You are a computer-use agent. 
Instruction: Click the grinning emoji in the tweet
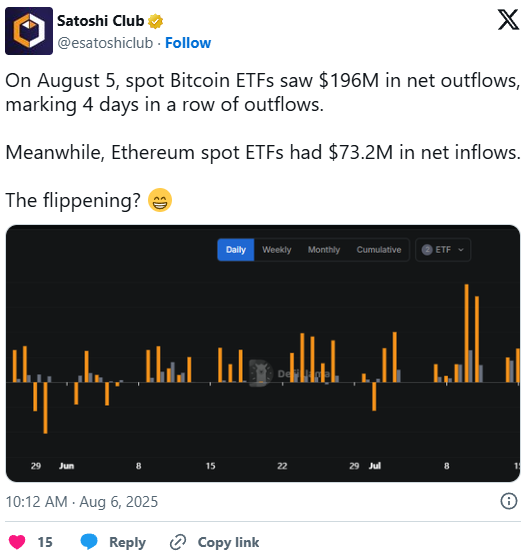click(160, 200)
